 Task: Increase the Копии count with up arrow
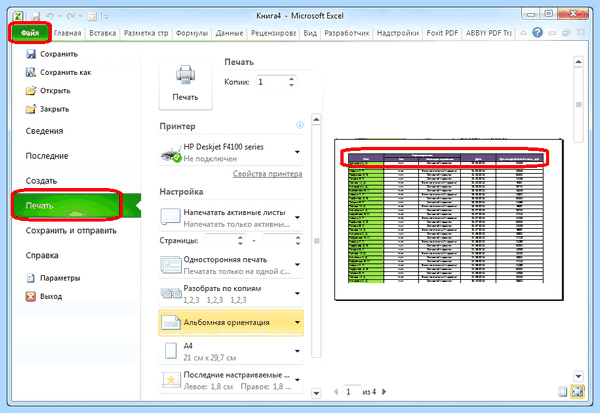[x=292, y=79]
